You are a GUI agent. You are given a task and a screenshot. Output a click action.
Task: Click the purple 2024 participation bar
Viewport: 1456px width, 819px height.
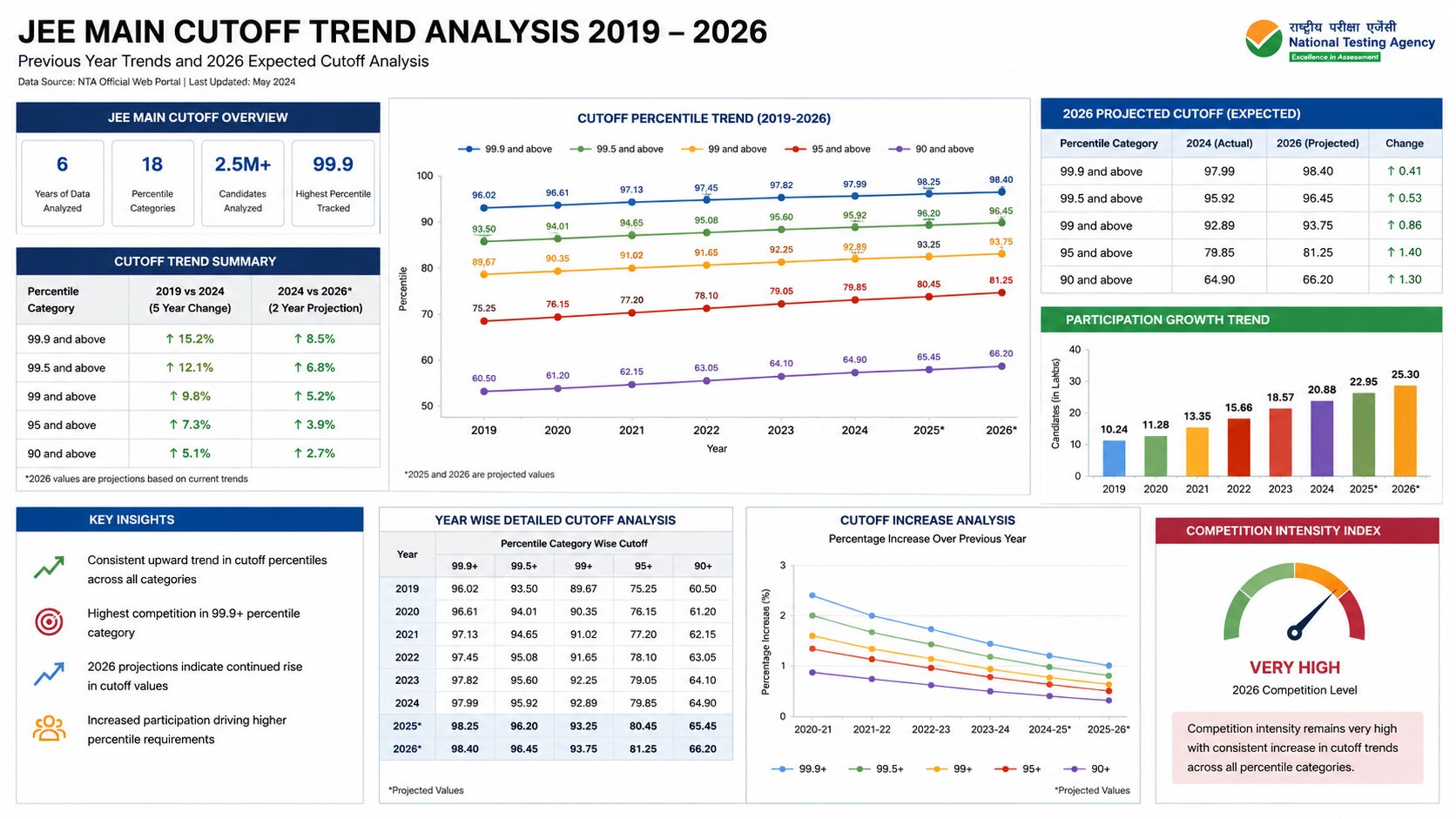(1322, 438)
